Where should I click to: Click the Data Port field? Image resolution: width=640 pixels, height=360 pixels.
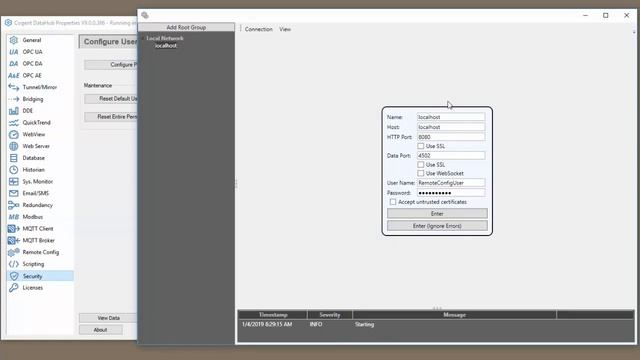(x=451, y=156)
